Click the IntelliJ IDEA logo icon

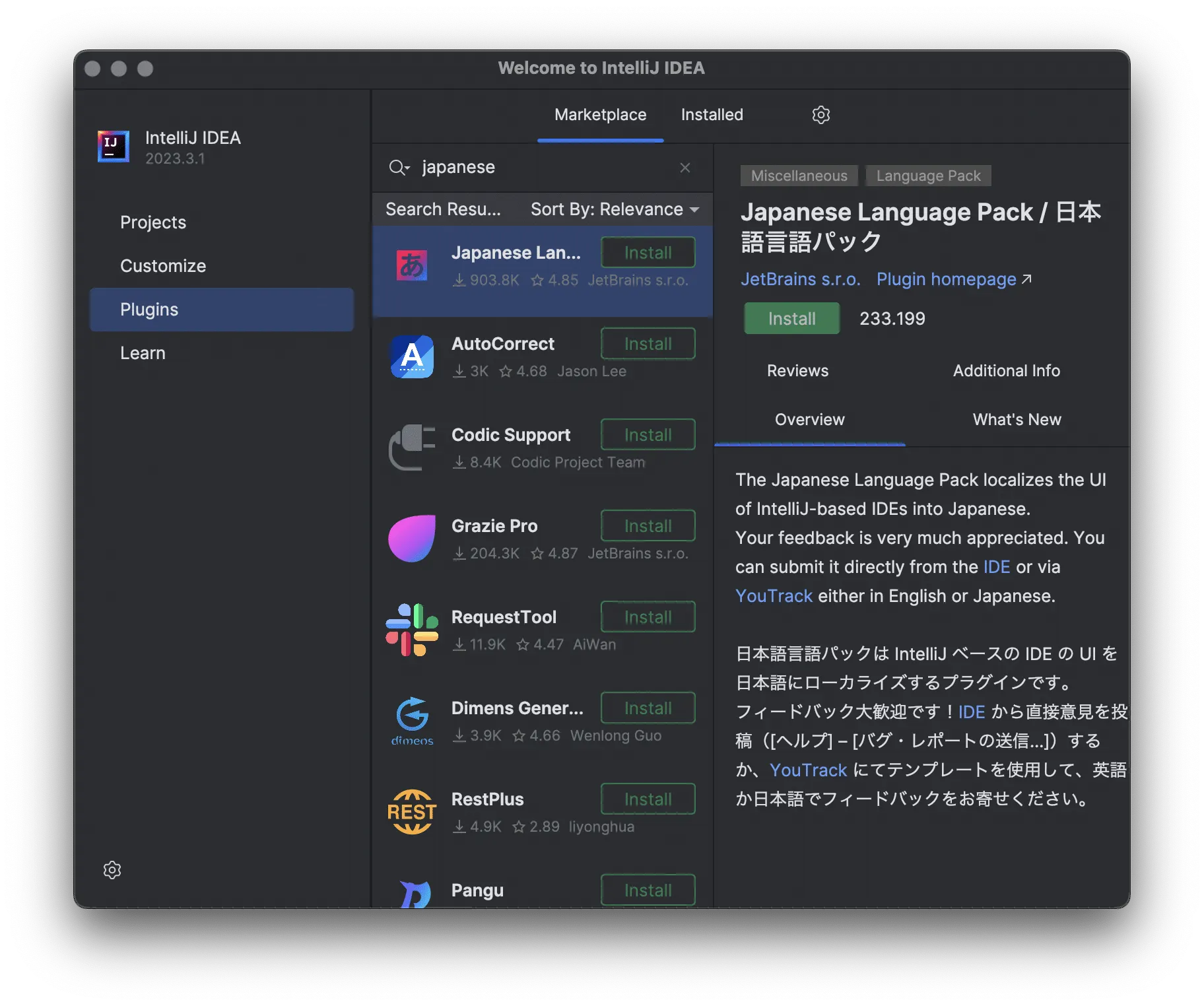pos(114,147)
